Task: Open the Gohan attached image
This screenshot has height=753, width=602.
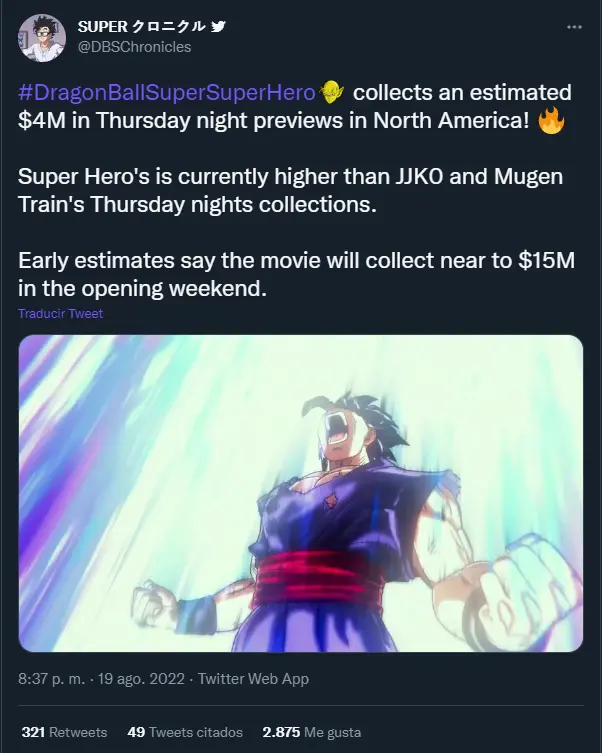Action: (x=301, y=493)
